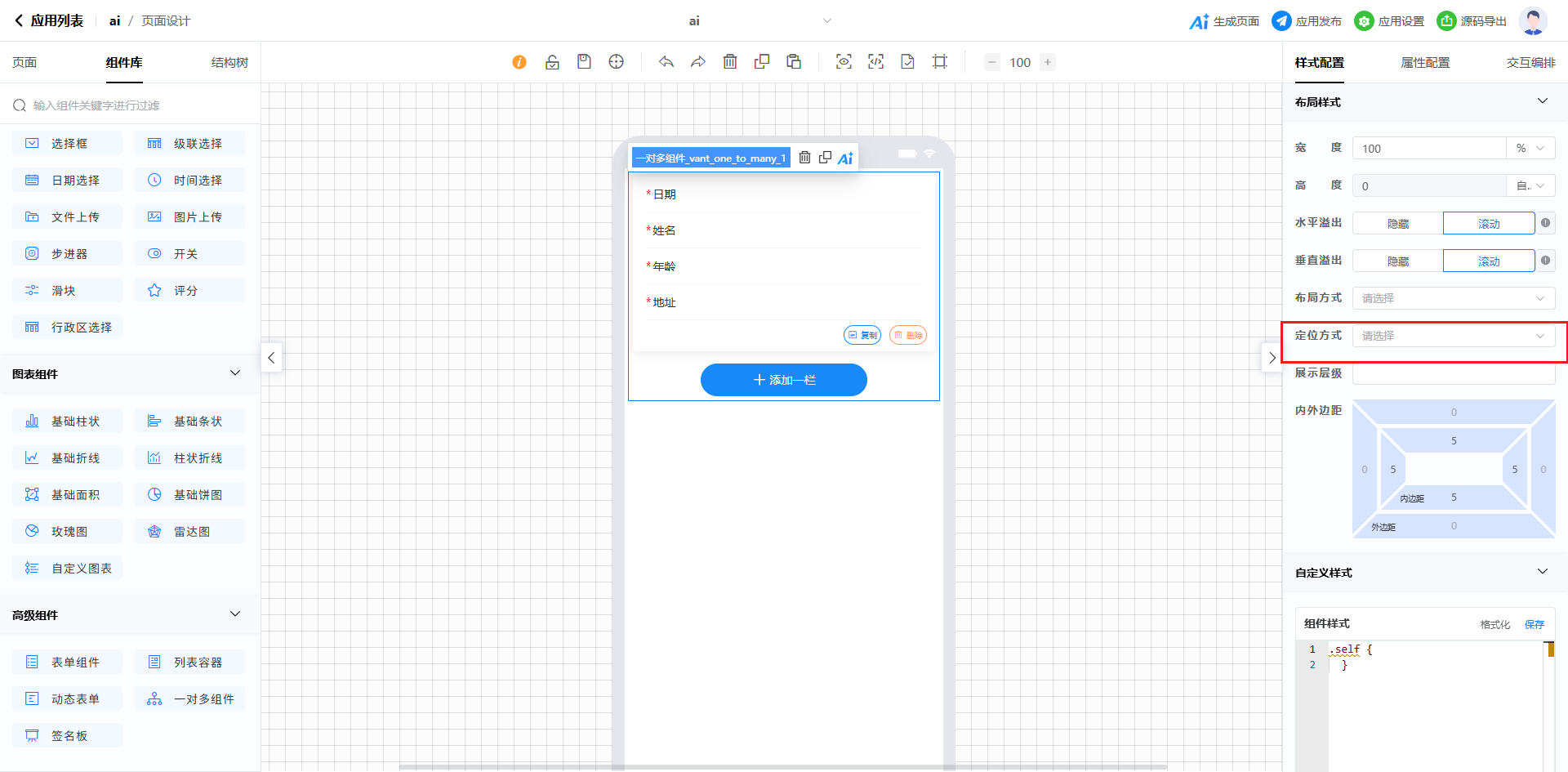Open the 定位方式 dropdown
The width and height of the screenshot is (1568, 772).
[x=1453, y=336]
